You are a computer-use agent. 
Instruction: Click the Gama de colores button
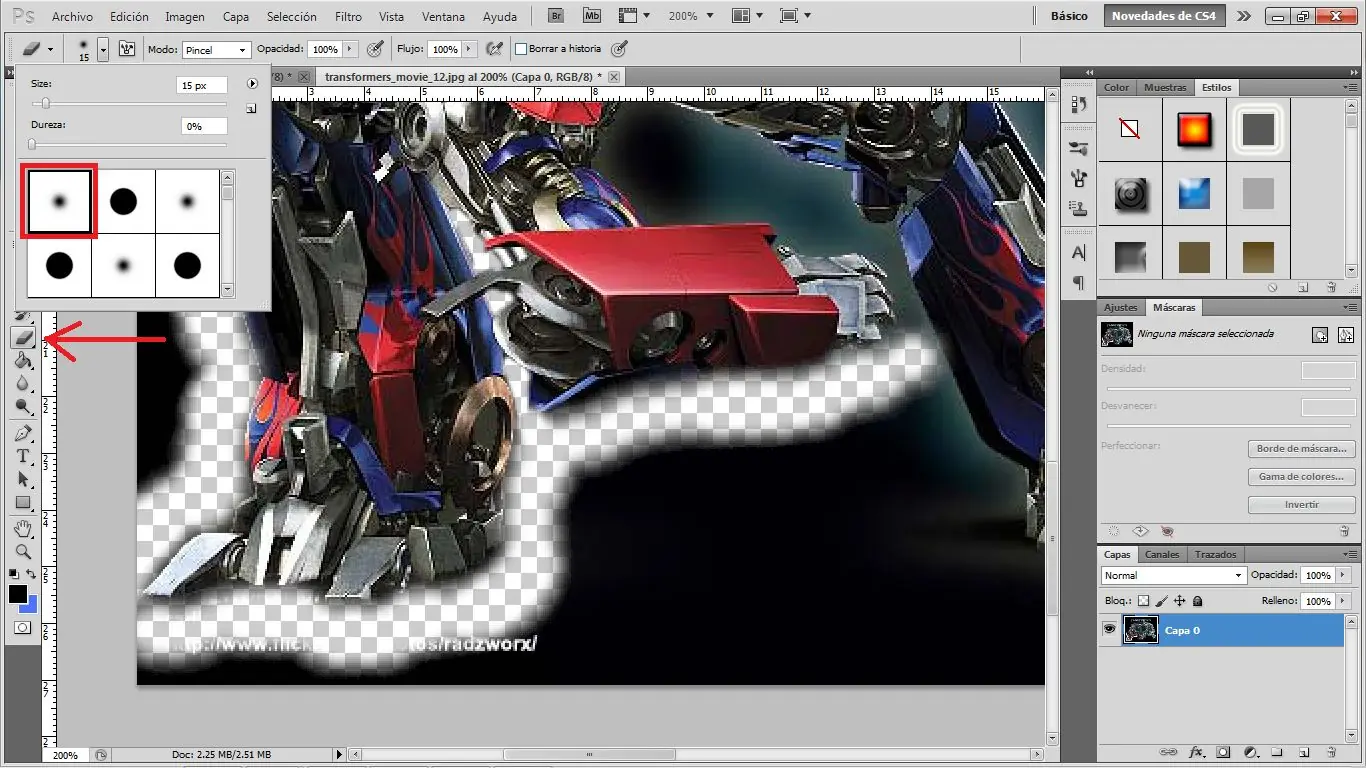click(1302, 477)
